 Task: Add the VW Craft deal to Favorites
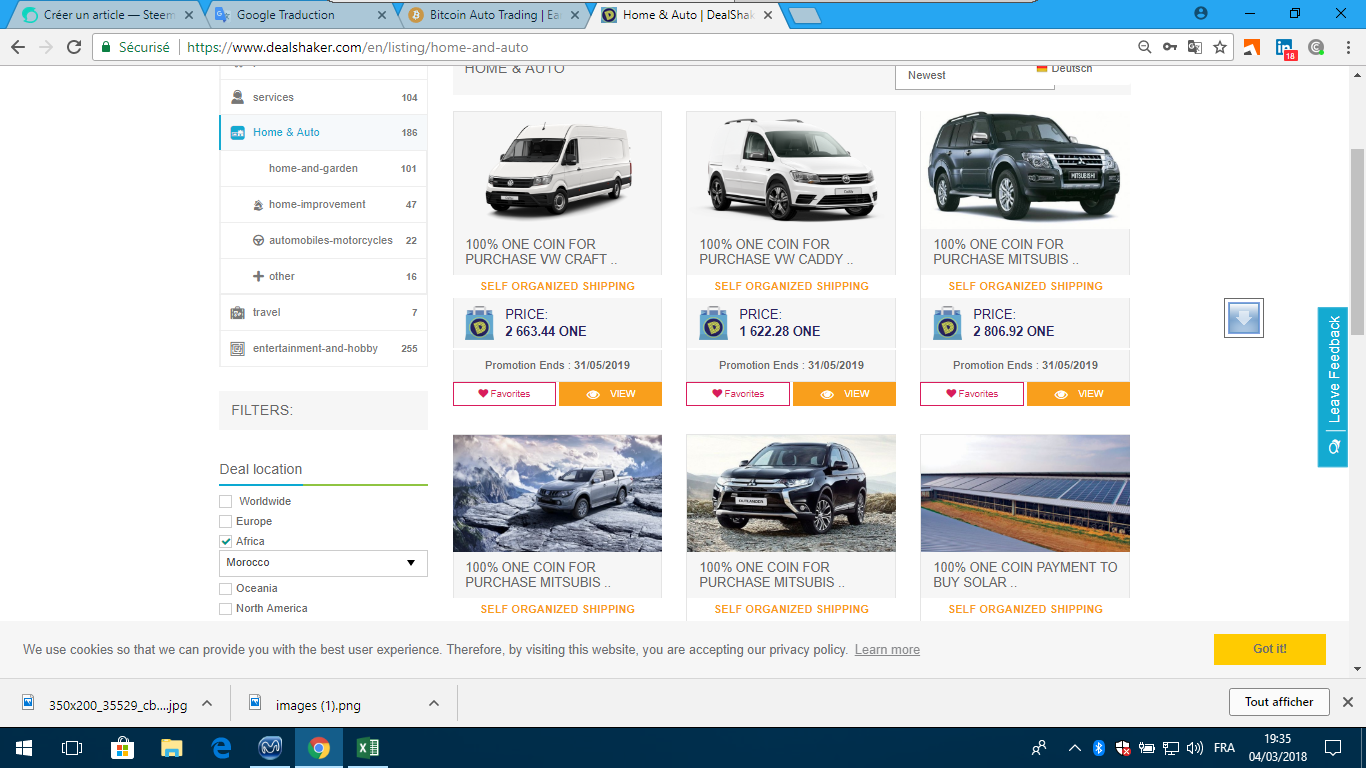tap(504, 394)
